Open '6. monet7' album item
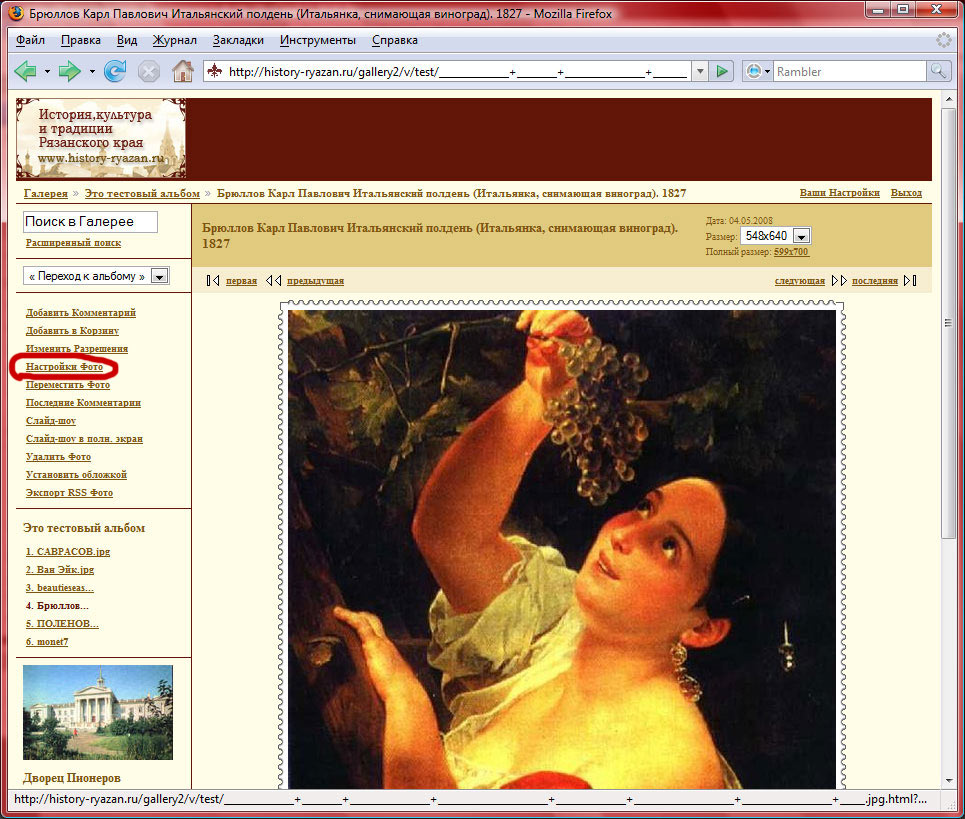The width and height of the screenshot is (965, 819). (47, 642)
